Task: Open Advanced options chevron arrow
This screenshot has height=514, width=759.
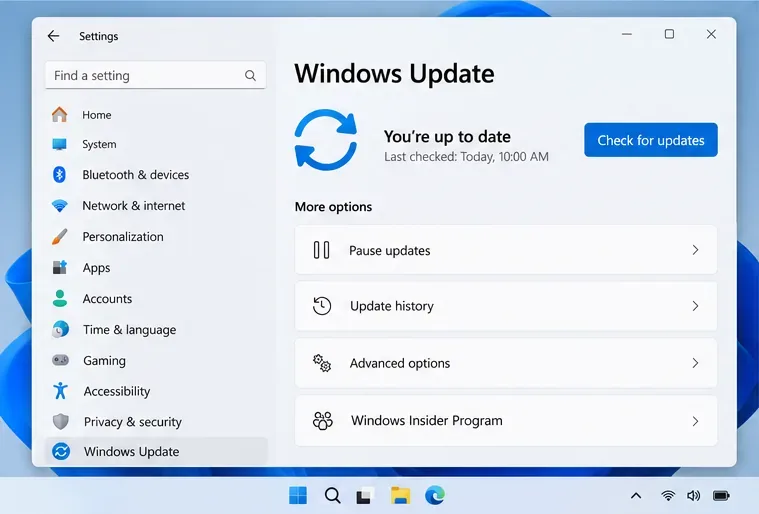Action: pyautogui.click(x=696, y=363)
